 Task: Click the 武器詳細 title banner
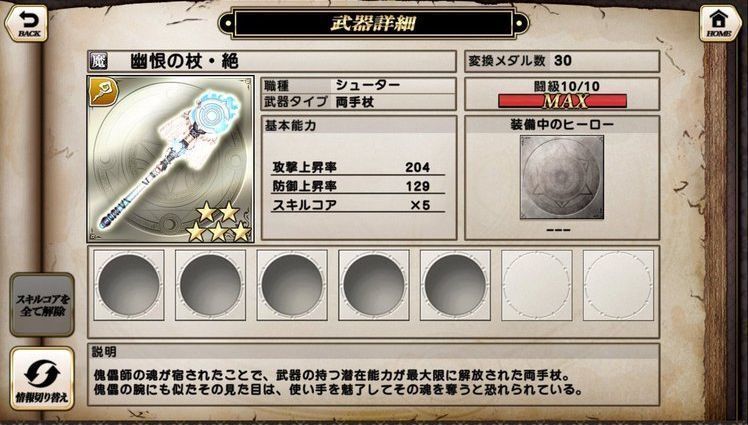pyautogui.click(x=374, y=23)
